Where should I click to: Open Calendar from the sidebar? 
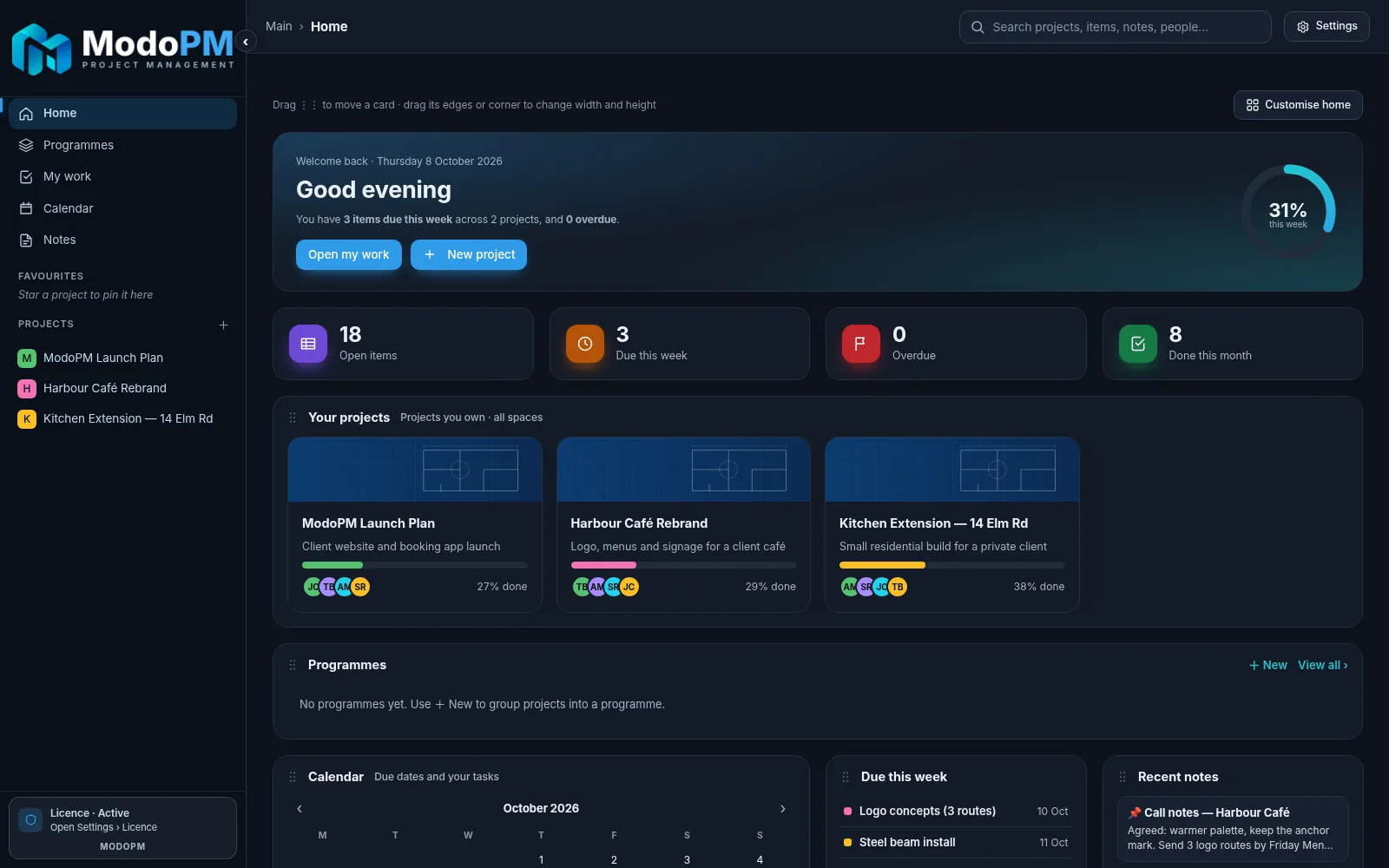122,208
